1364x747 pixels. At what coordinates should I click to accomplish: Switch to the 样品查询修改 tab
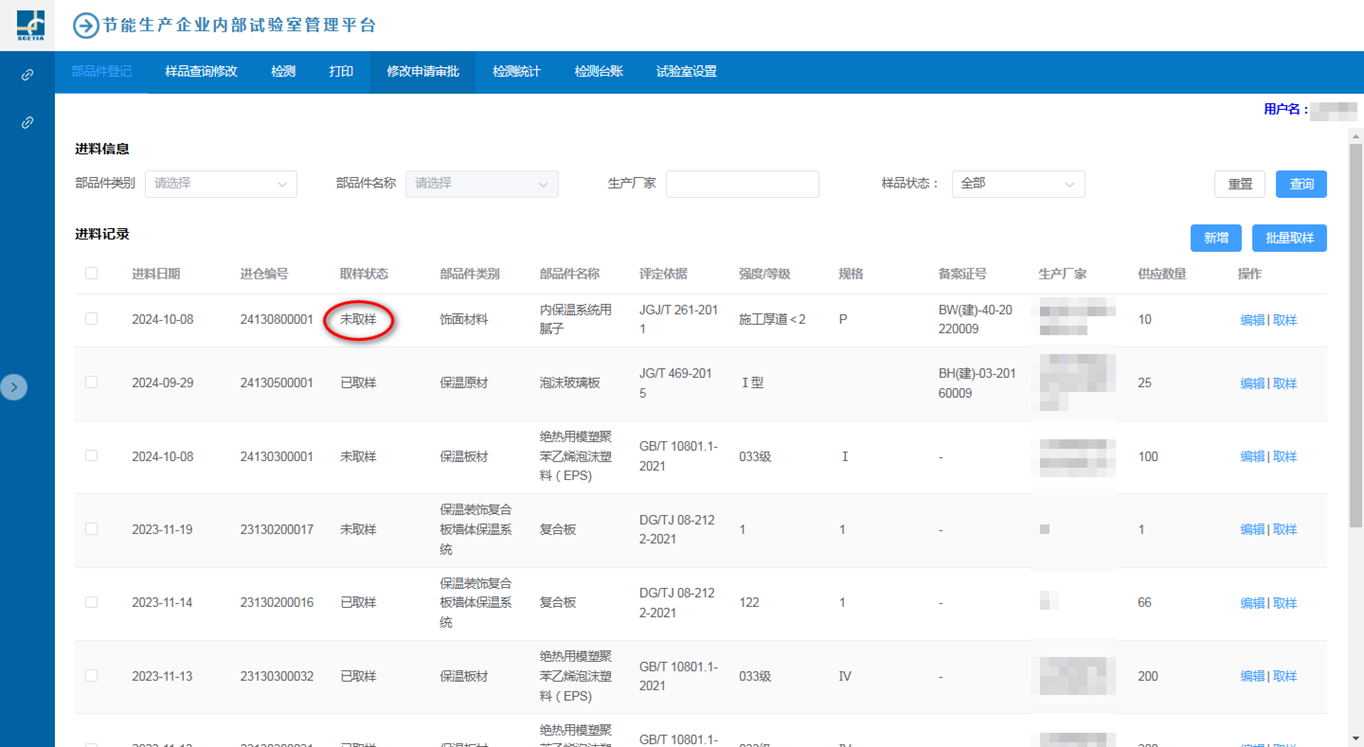coord(201,72)
